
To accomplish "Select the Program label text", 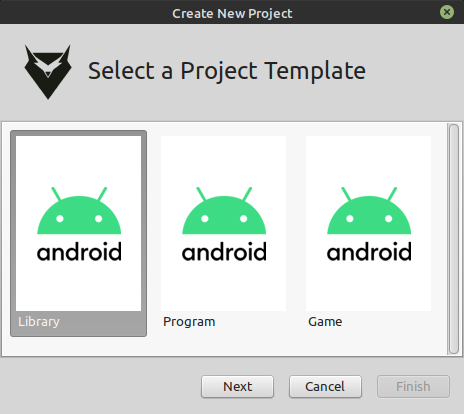I will coord(189,322).
